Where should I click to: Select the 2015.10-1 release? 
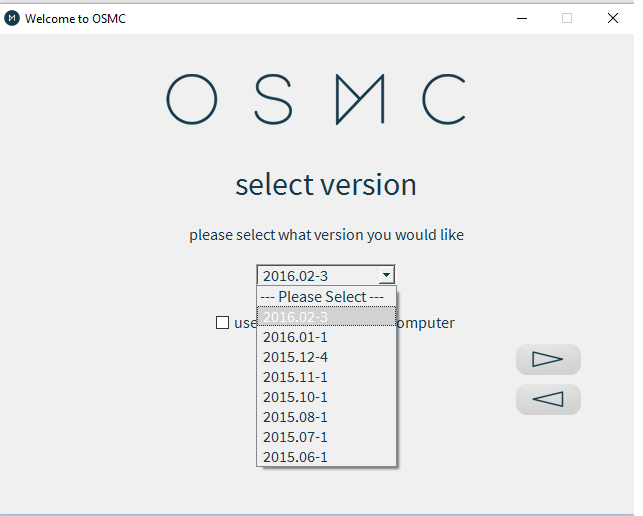[296, 397]
